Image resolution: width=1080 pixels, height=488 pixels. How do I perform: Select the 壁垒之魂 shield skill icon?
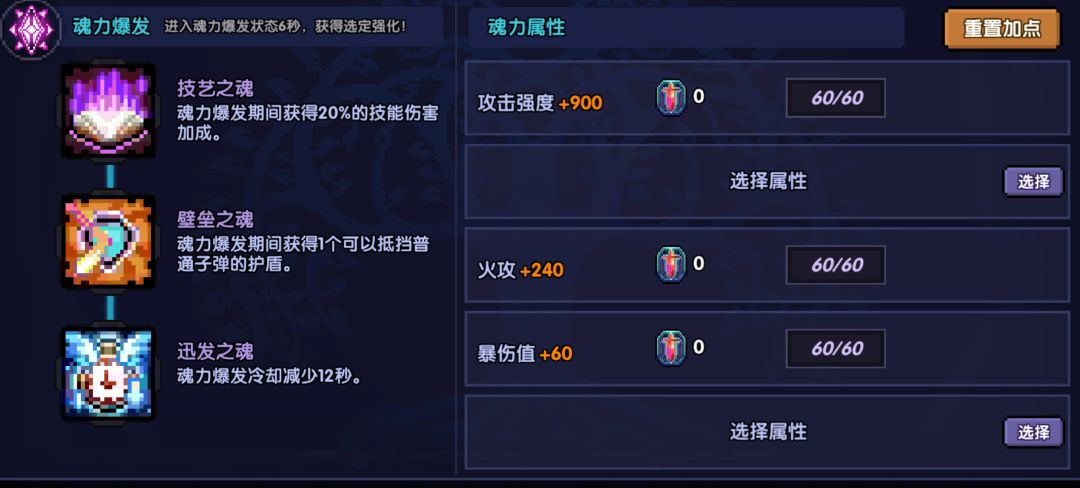coord(108,243)
